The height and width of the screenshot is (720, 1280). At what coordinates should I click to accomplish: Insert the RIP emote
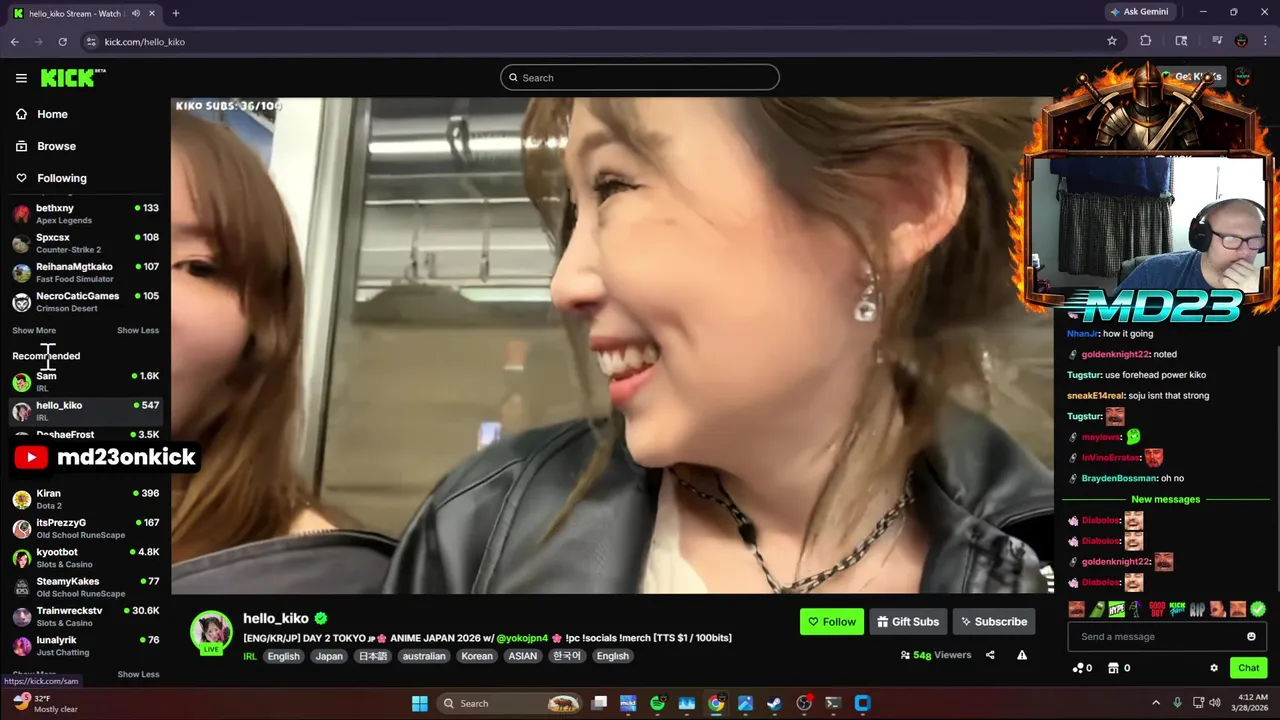[1198, 609]
